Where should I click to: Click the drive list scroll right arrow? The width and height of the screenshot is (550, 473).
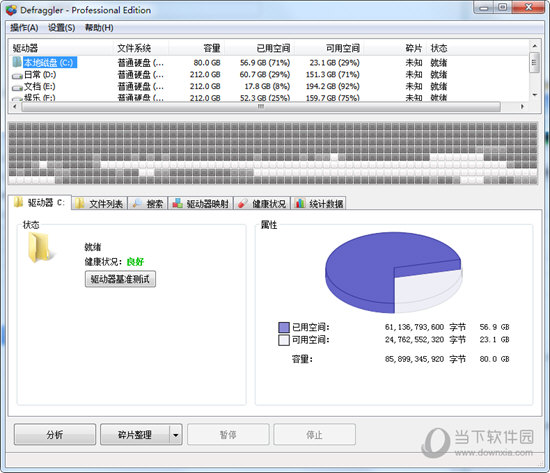click(522, 107)
